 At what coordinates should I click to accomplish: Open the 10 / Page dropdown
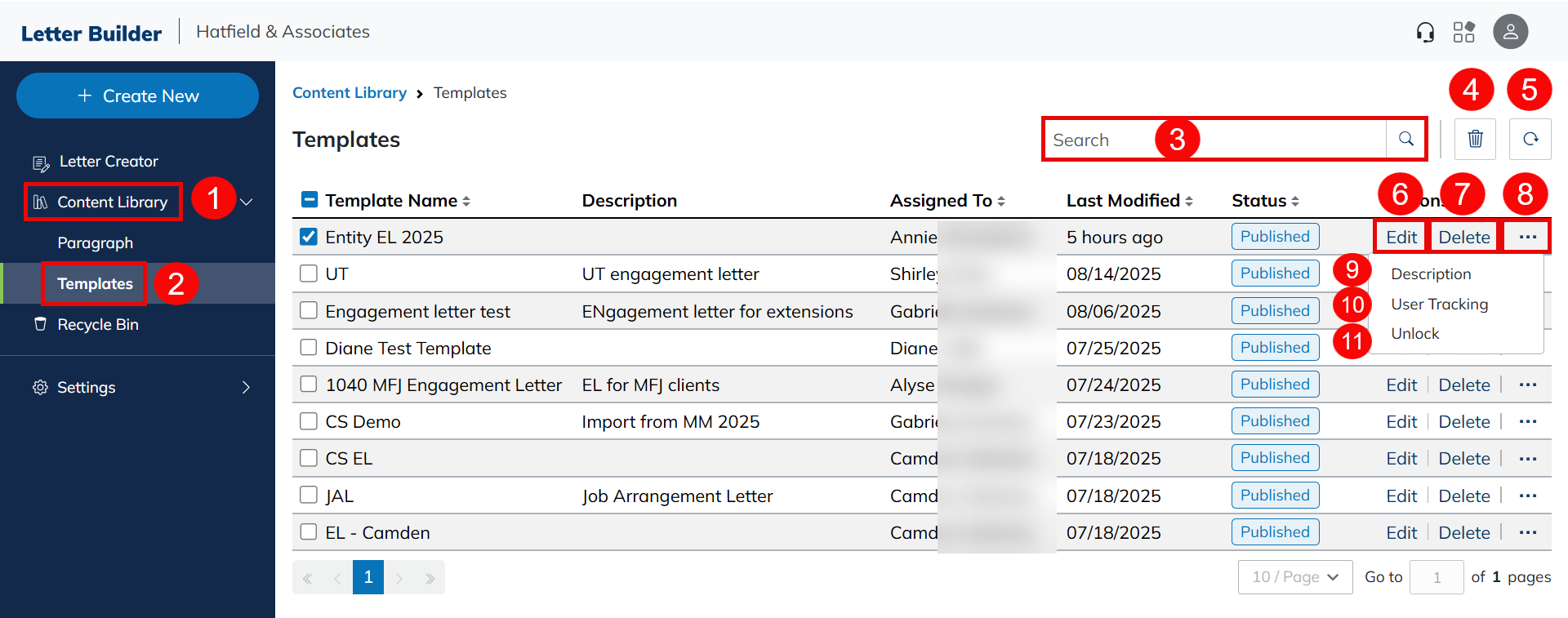click(x=1294, y=577)
